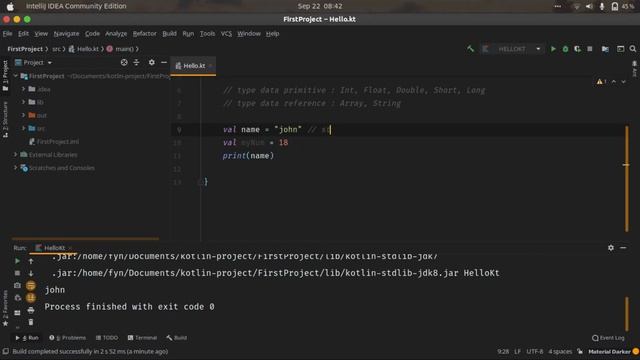Open the Terminal tool window button
640x360 pixels.
click(x=142, y=338)
